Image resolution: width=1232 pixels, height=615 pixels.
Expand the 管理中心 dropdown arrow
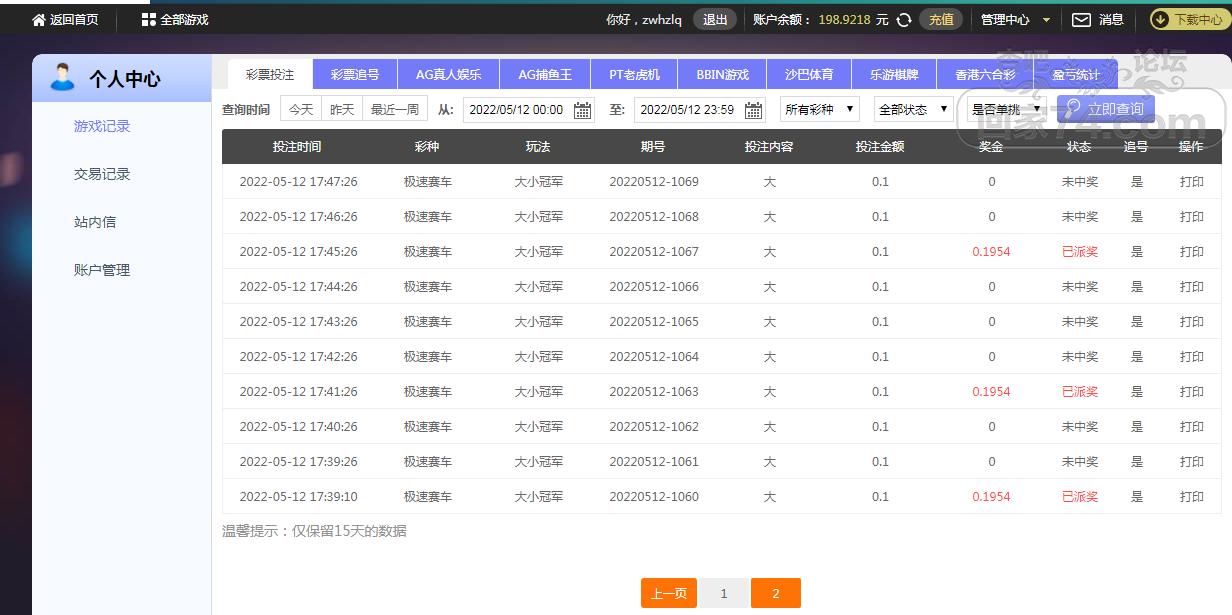tap(1046, 20)
